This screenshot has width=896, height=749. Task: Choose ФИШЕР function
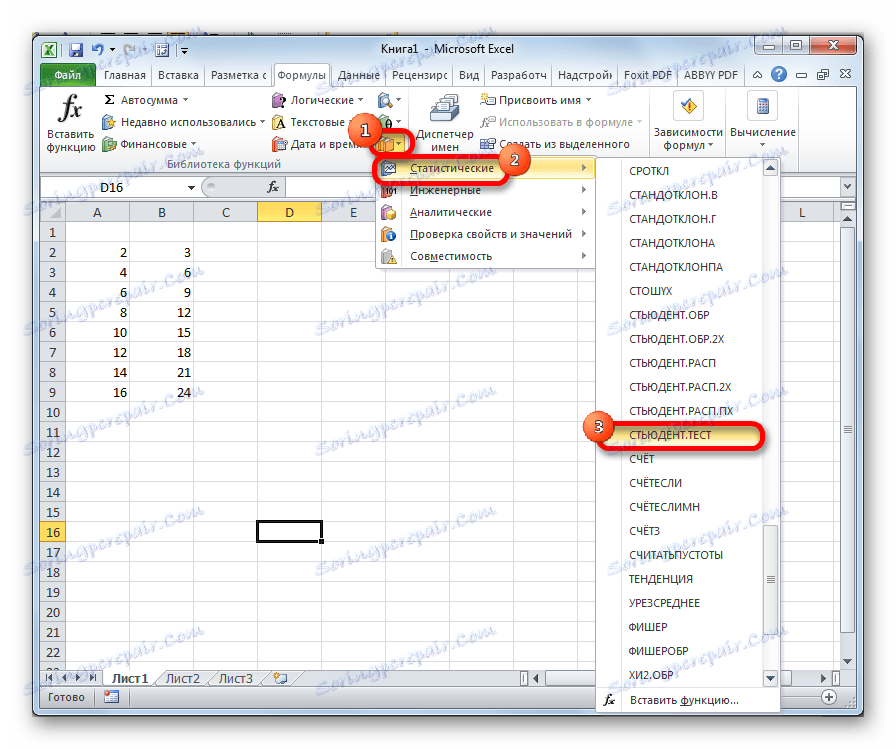(x=680, y=627)
